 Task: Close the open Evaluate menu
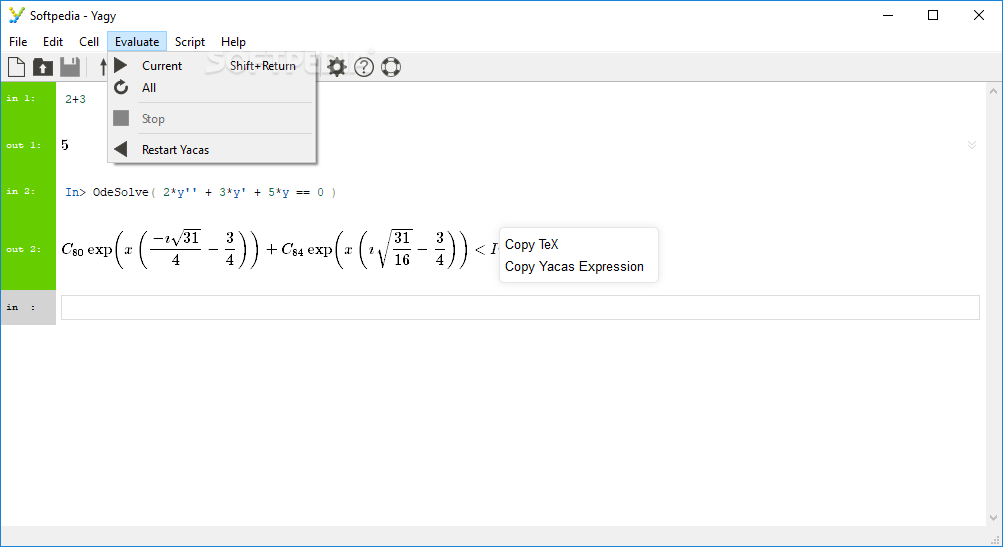[137, 42]
